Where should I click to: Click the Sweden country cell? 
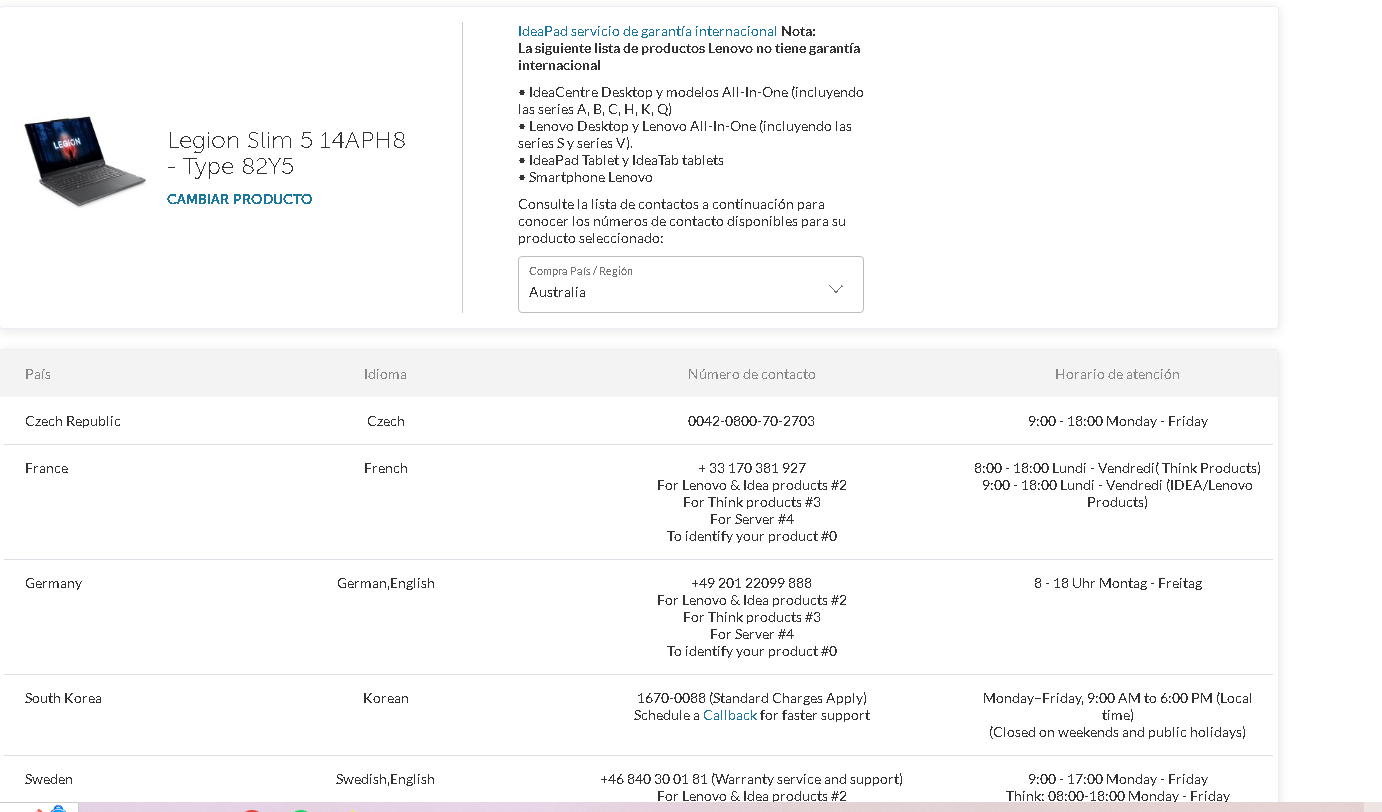(x=49, y=779)
